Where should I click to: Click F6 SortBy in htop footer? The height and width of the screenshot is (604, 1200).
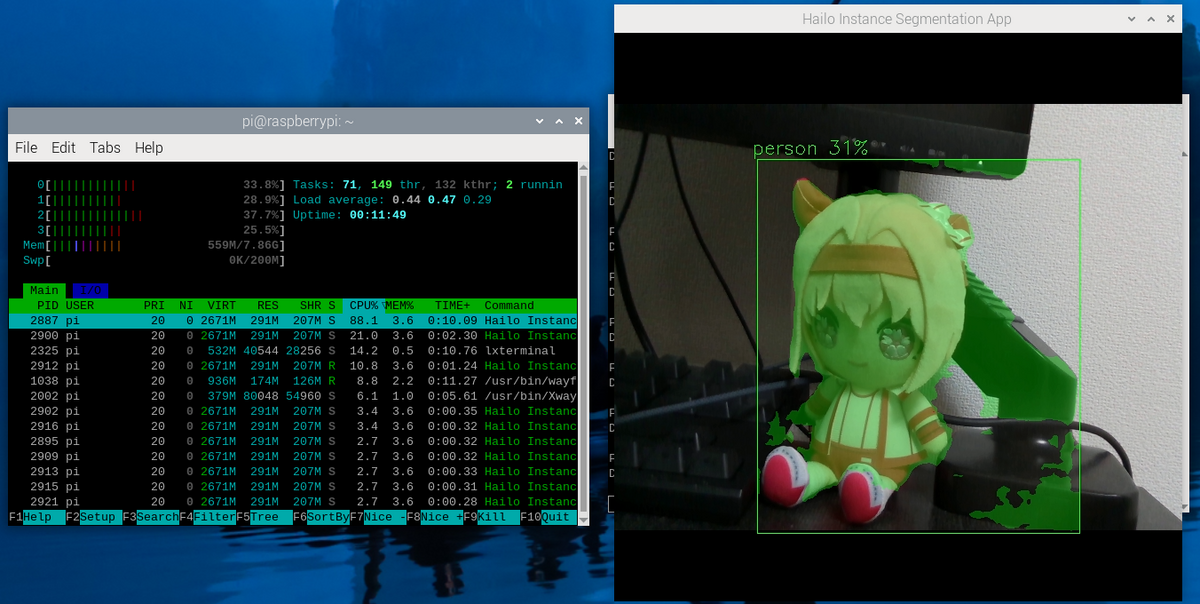[x=321, y=517]
